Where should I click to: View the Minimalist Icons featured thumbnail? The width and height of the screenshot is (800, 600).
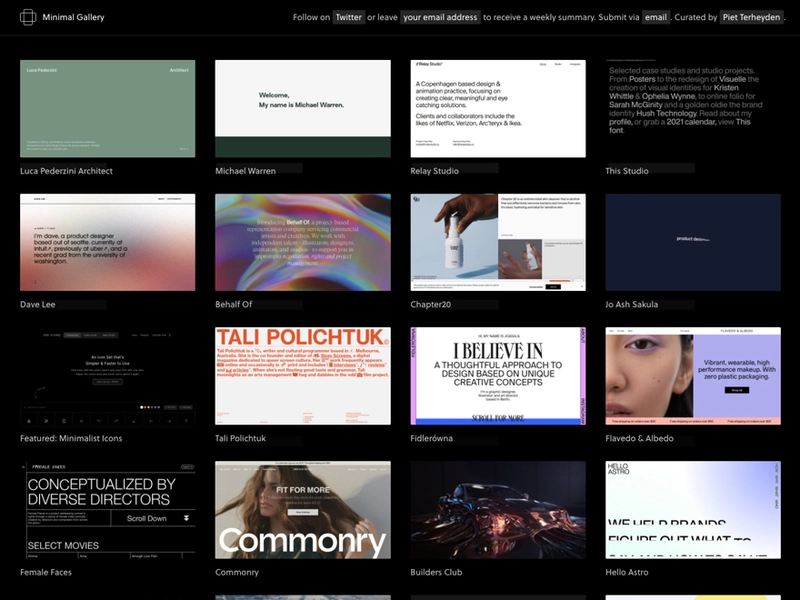pyautogui.click(x=108, y=376)
